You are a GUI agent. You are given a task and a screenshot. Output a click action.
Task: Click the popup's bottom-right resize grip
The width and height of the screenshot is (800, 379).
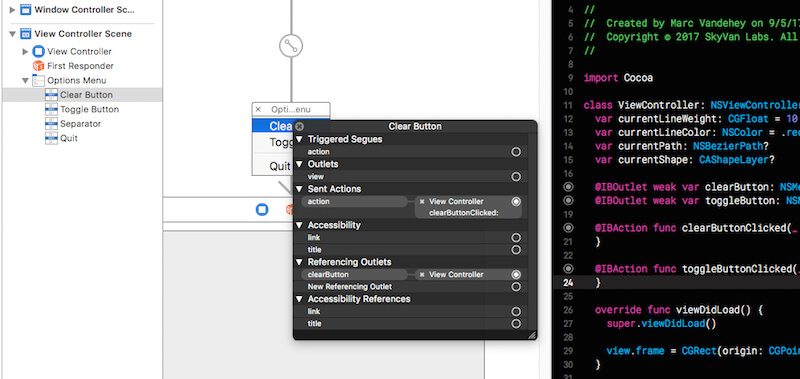[531, 335]
